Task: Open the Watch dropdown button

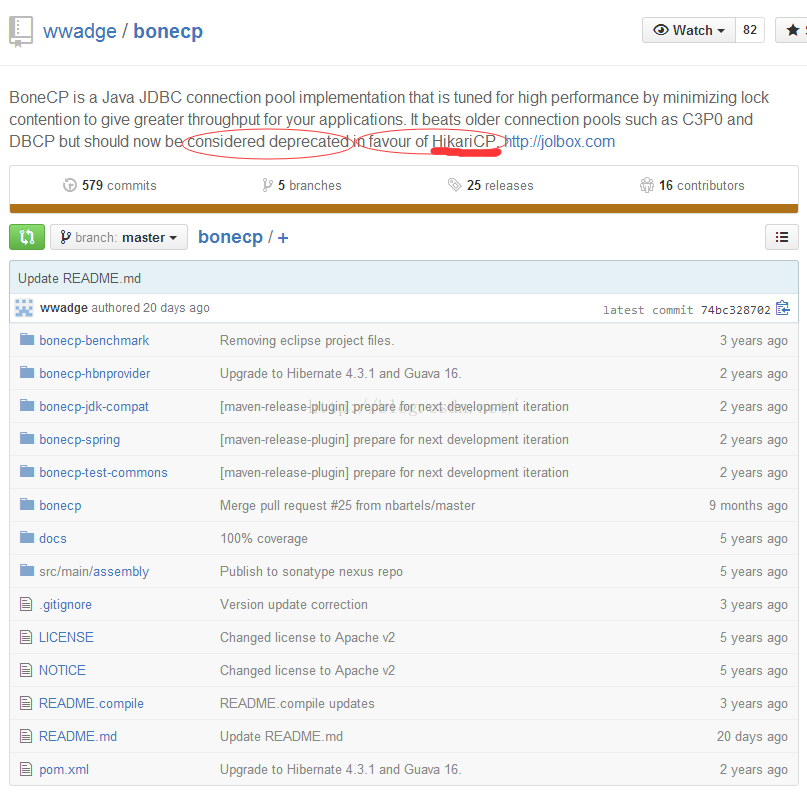Action: pos(689,30)
